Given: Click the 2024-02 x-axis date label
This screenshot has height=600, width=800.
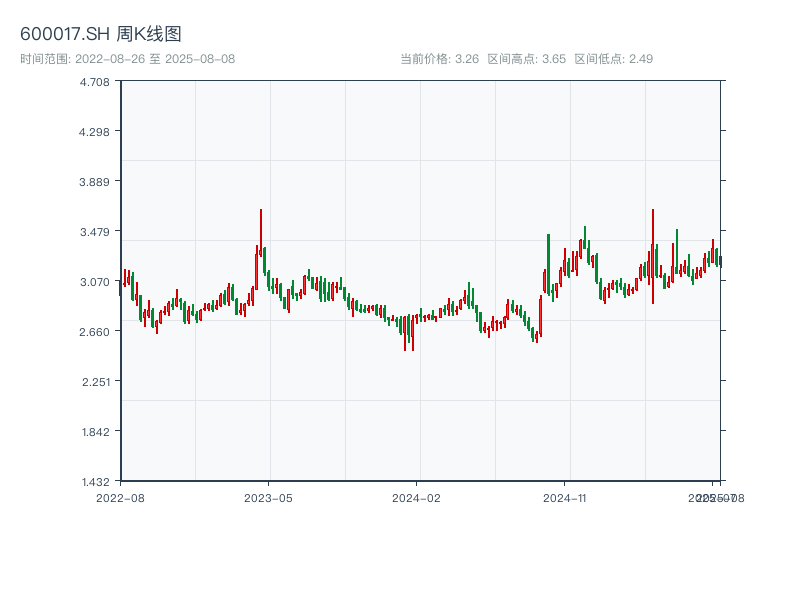Looking at the screenshot, I should 417,497.
